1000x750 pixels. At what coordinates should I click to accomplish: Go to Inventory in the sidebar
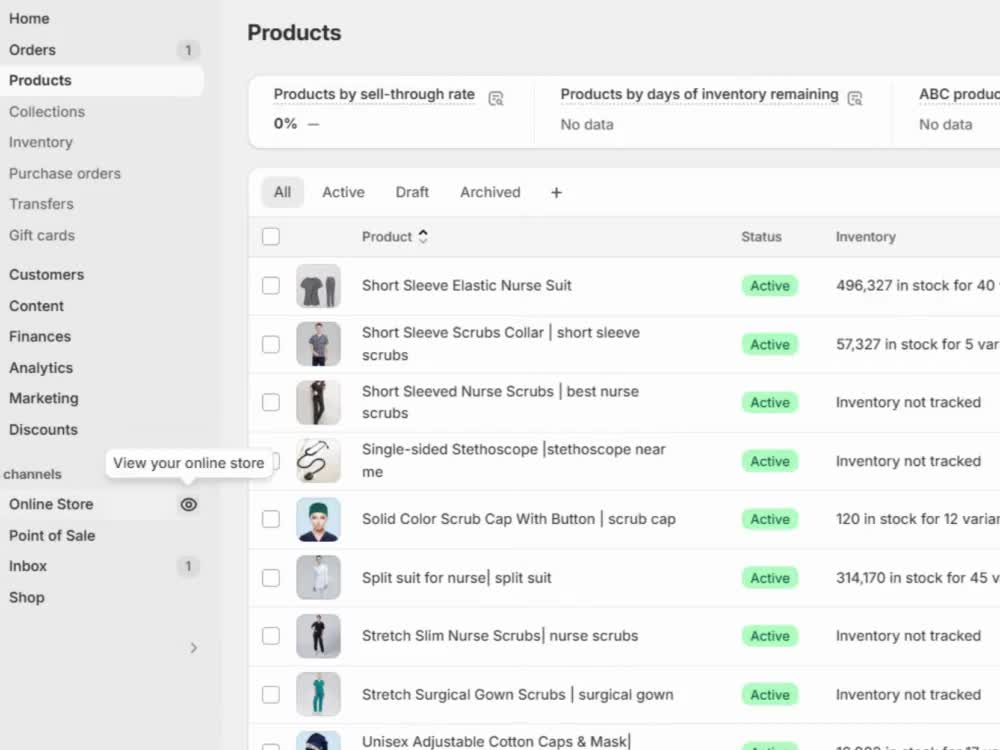pos(41,142)
